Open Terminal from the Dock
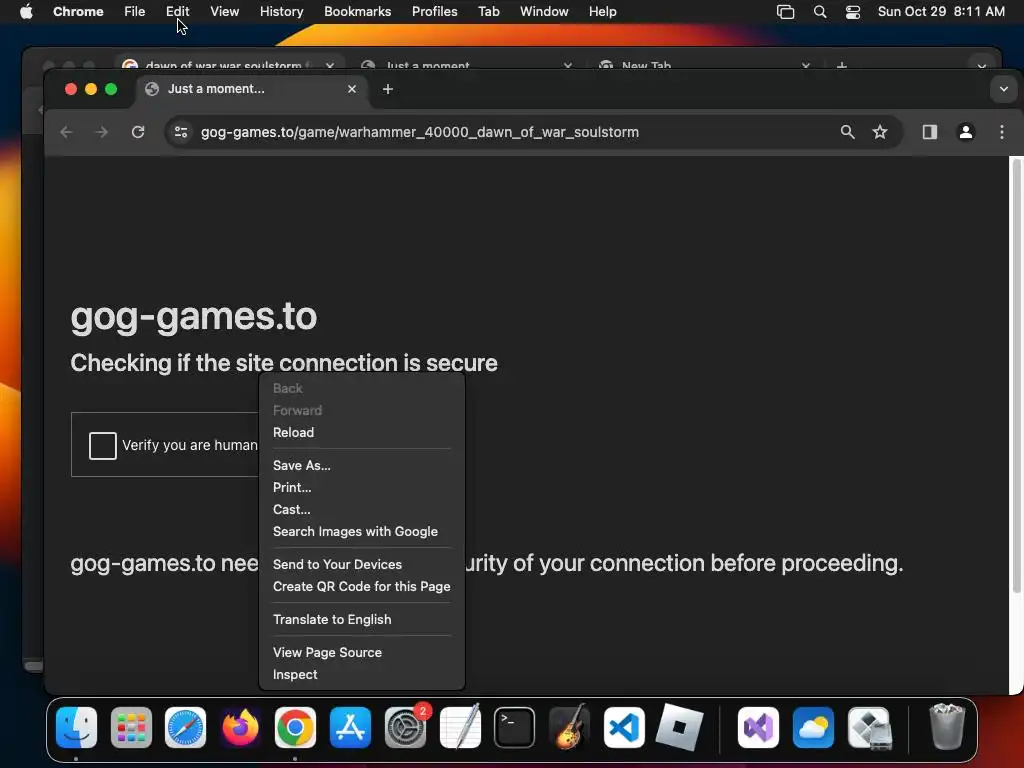 click(x=515, y=727)
